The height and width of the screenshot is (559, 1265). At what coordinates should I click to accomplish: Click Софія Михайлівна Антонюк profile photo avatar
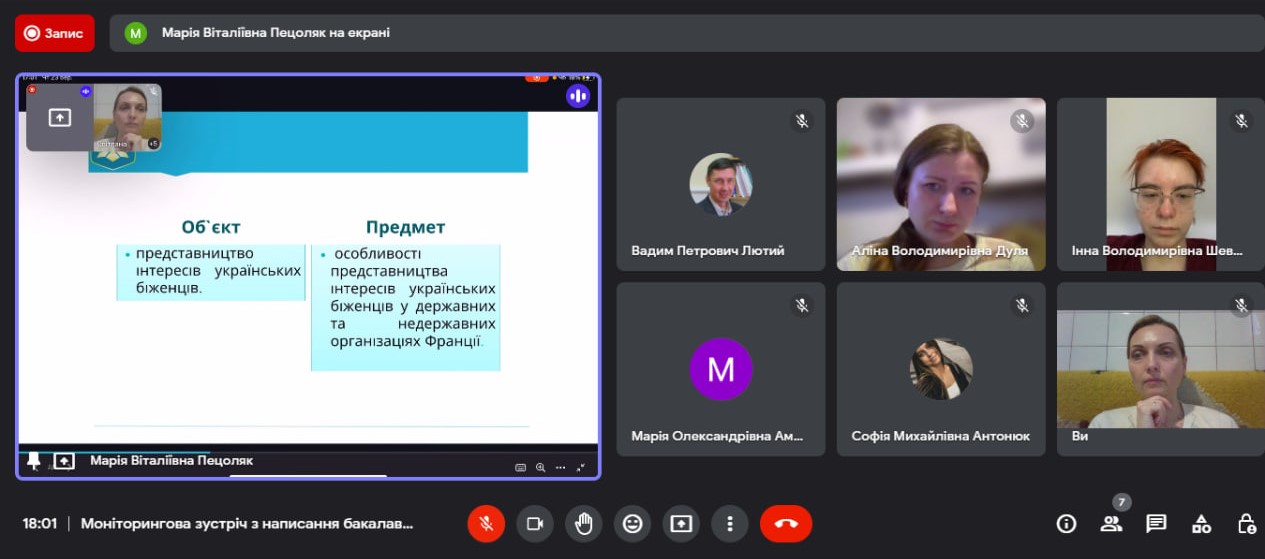pos(941,369)
